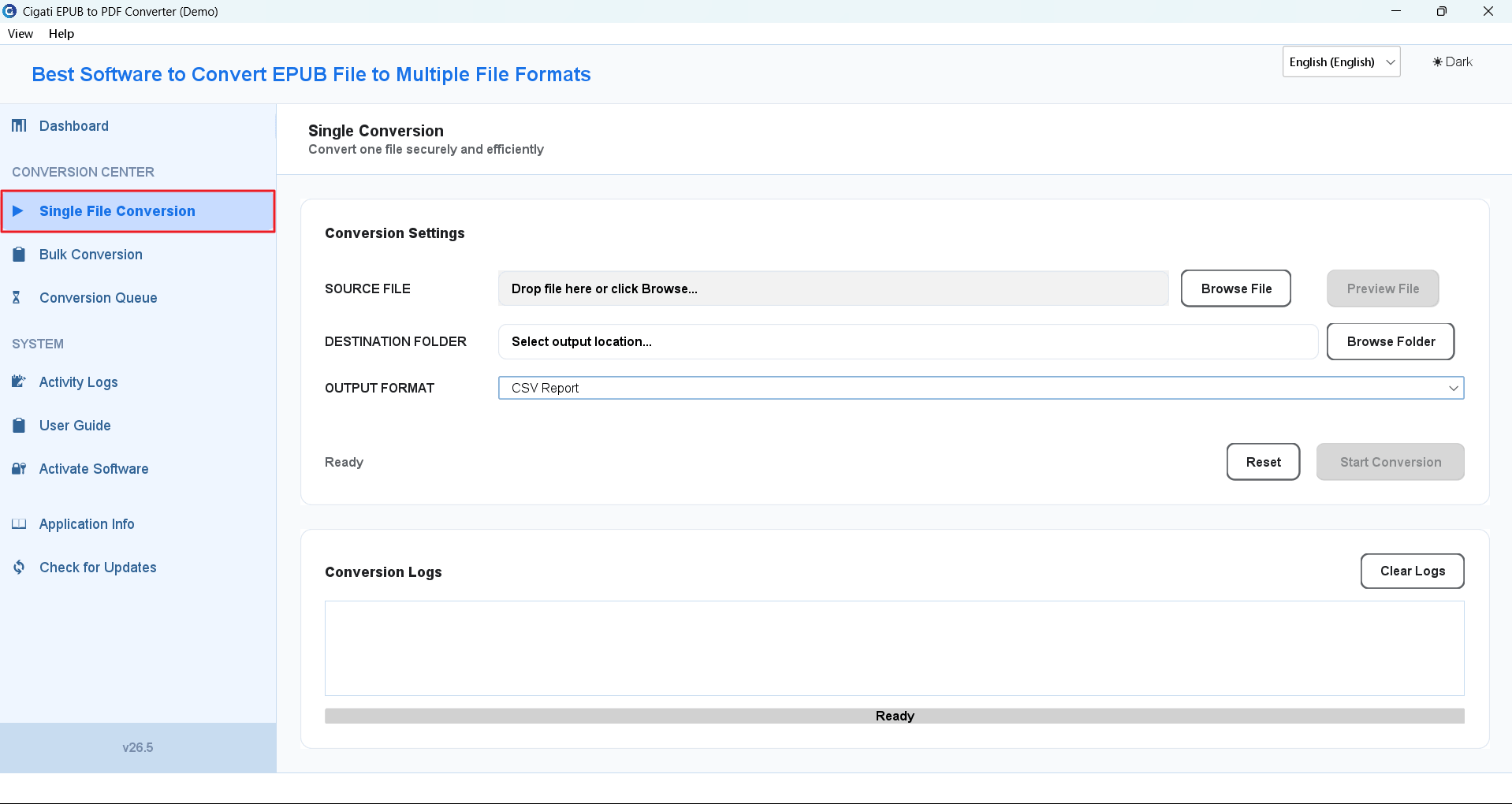Screen dimensions: 1512x804
Task: Open Conversion Queue page
Action: 138,298
